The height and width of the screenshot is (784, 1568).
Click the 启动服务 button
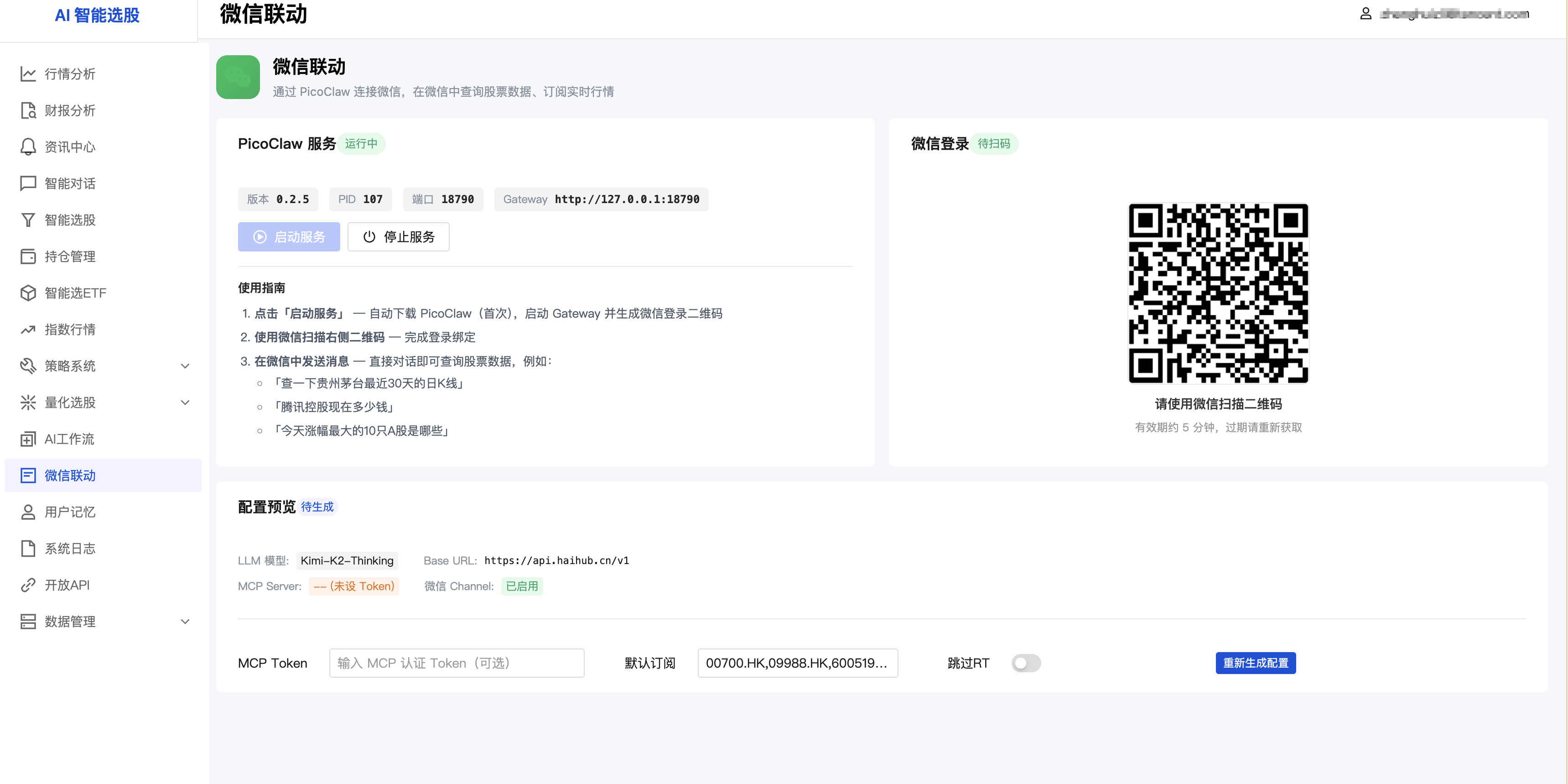click(289, 237)
